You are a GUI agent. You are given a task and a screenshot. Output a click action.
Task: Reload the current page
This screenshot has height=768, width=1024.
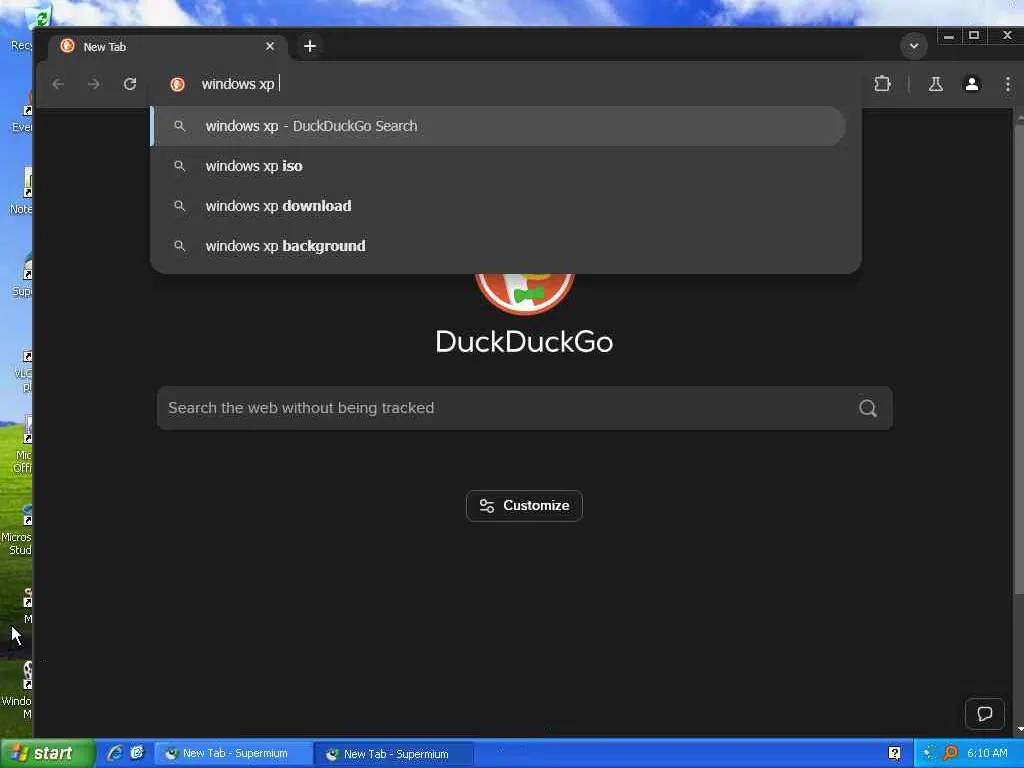tap(130, 84)
